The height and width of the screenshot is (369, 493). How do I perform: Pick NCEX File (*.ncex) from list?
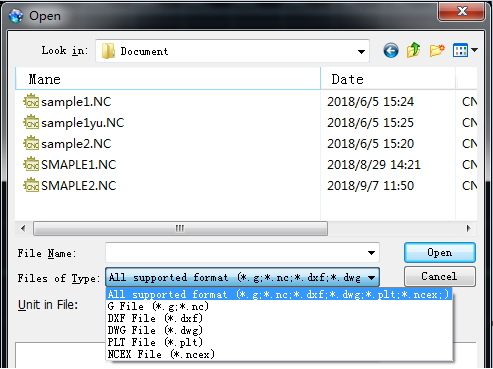click(161, 354)
